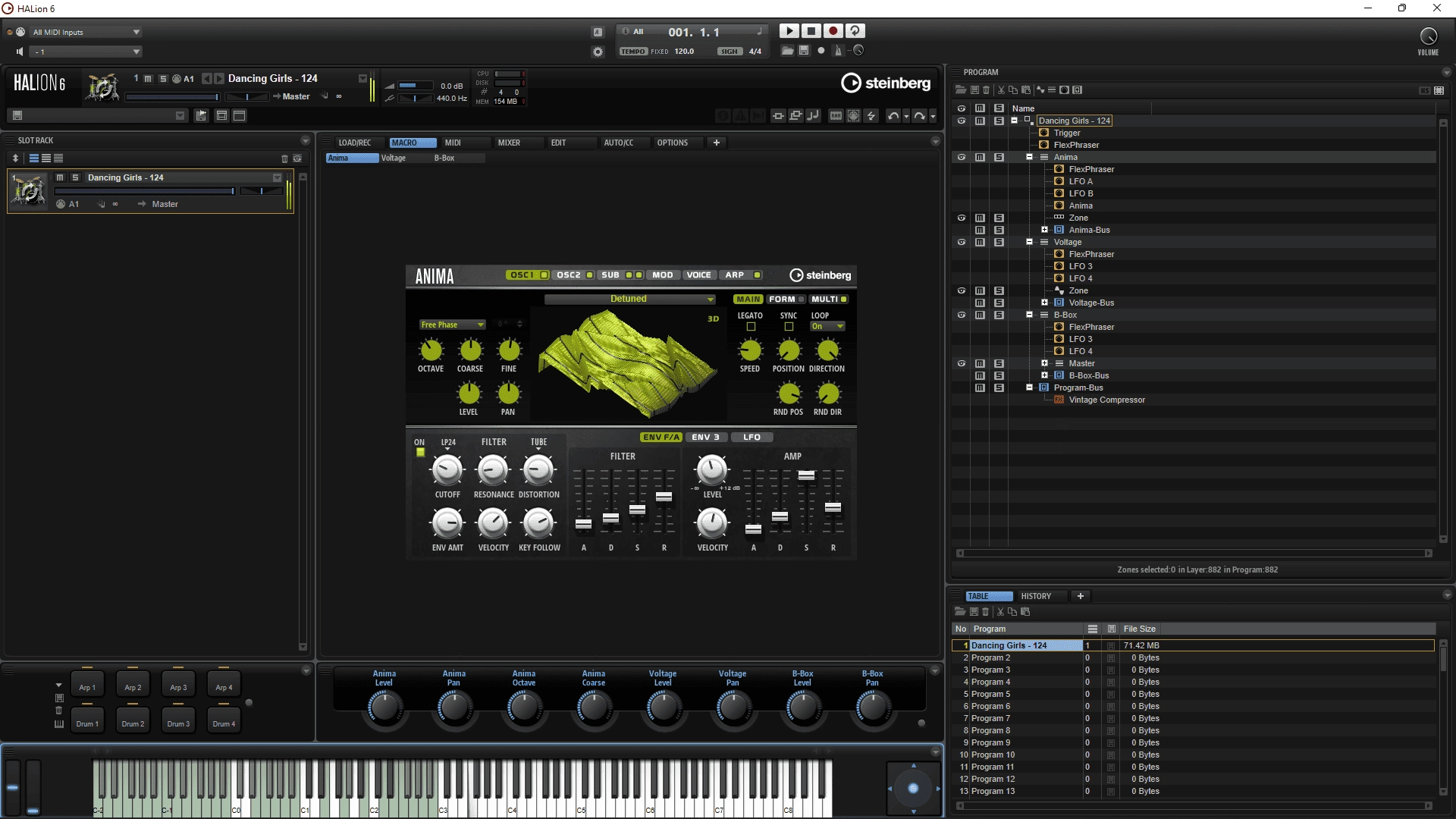Toggle visibility of the Anima layer
1456x819 pixels.
(962, 157)
